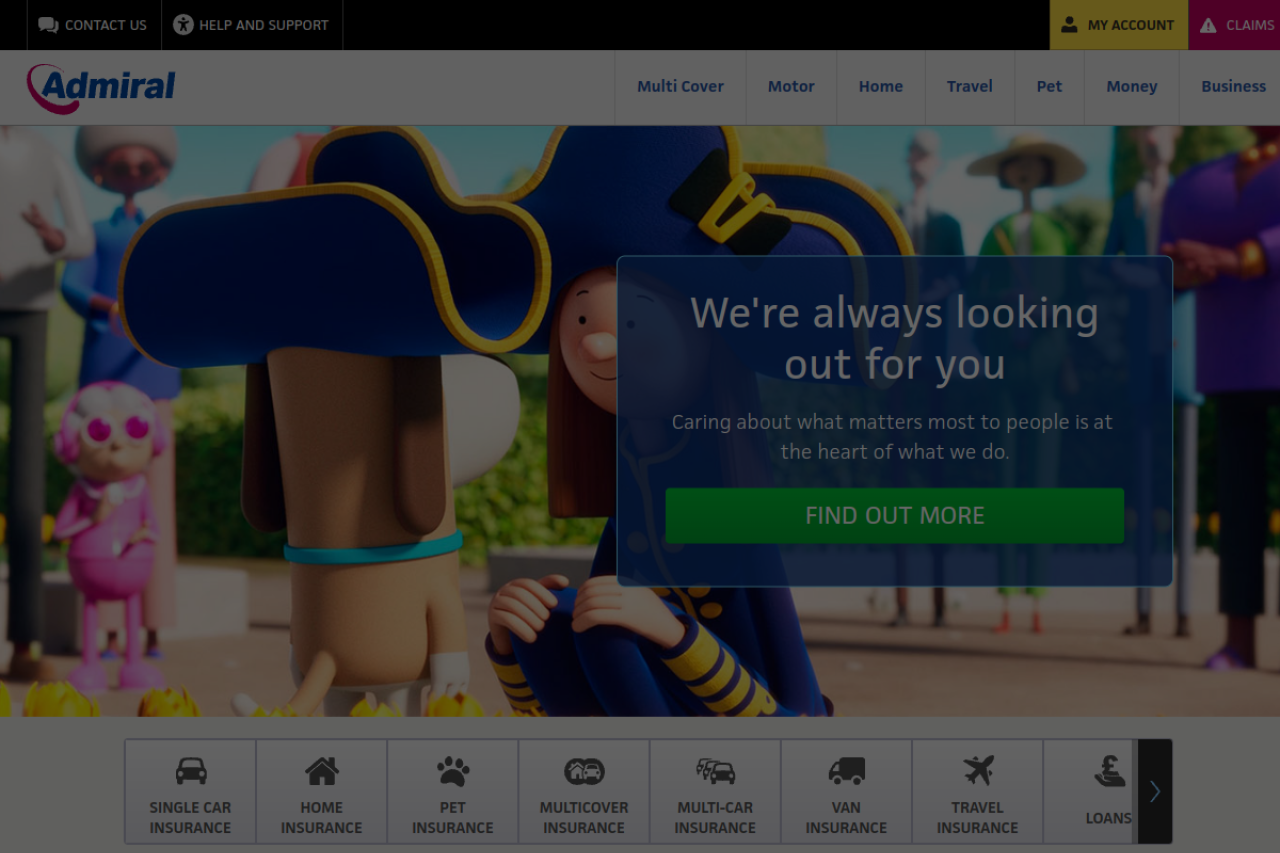Image resolution: width=1280 pixels, height=853 pixels.
Task: Select the Loans pound sign icon
Action: click(1109, 771)
